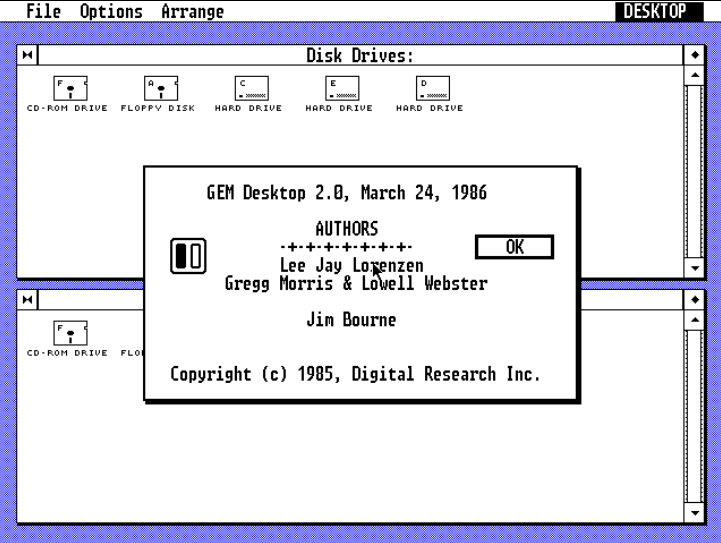Viewport: 721px width, 543px height.
Task: Open the Arrange menu
Action: click(x=192, y=12)
